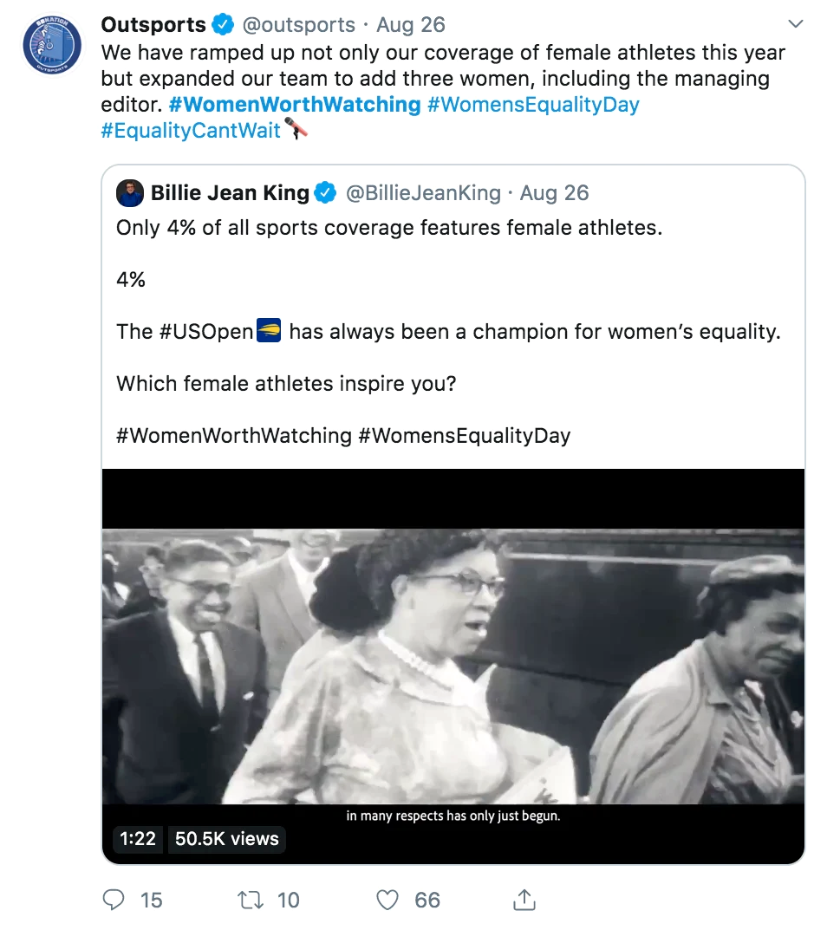Image resolution: width=826 pixels, height=925 pixels.
Task: Share the tweet via share icon
Action: [x=523, y=900]
